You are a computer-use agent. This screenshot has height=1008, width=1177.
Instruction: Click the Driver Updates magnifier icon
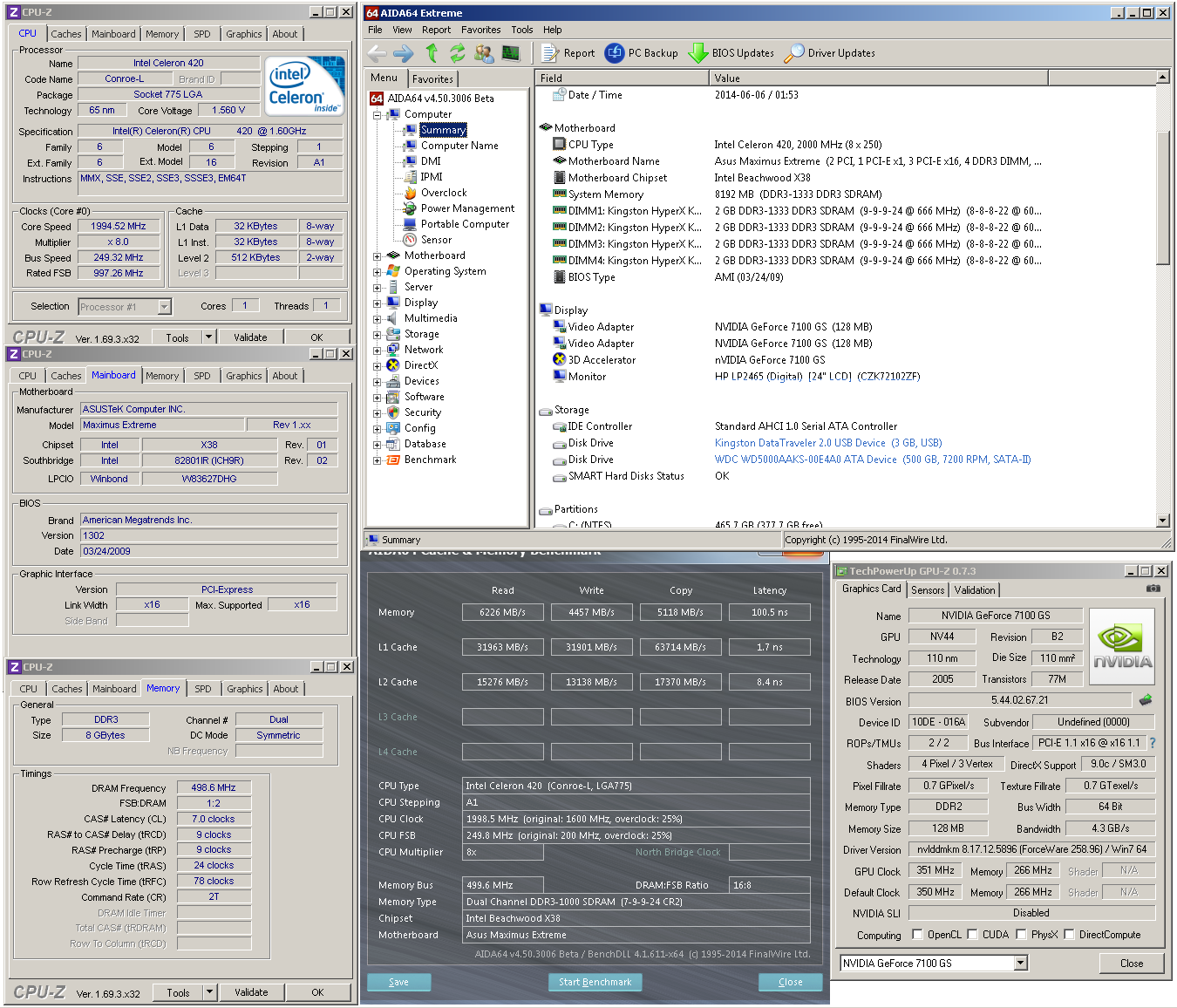793,53
